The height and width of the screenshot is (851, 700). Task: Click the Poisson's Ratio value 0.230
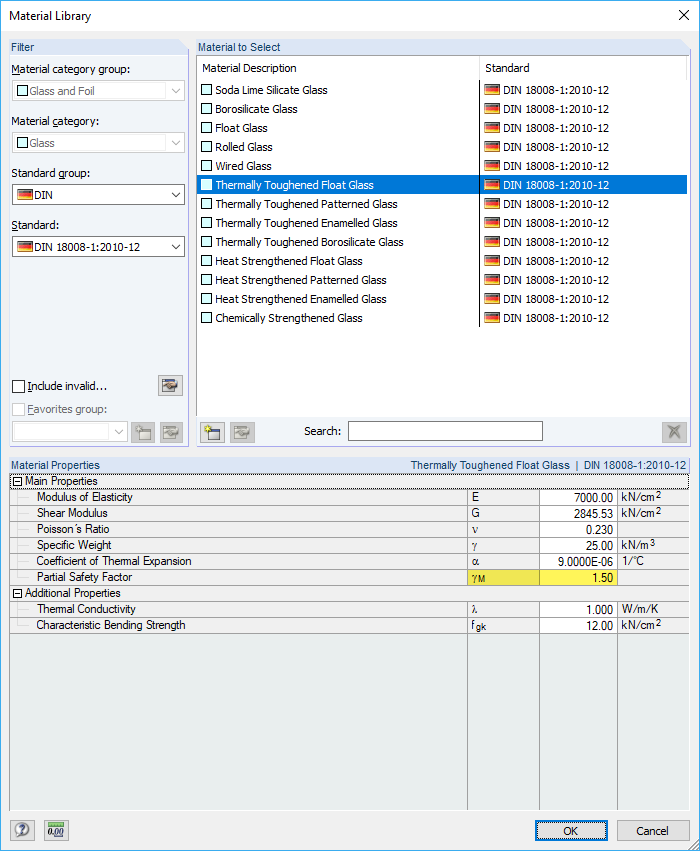click(578, 529)
